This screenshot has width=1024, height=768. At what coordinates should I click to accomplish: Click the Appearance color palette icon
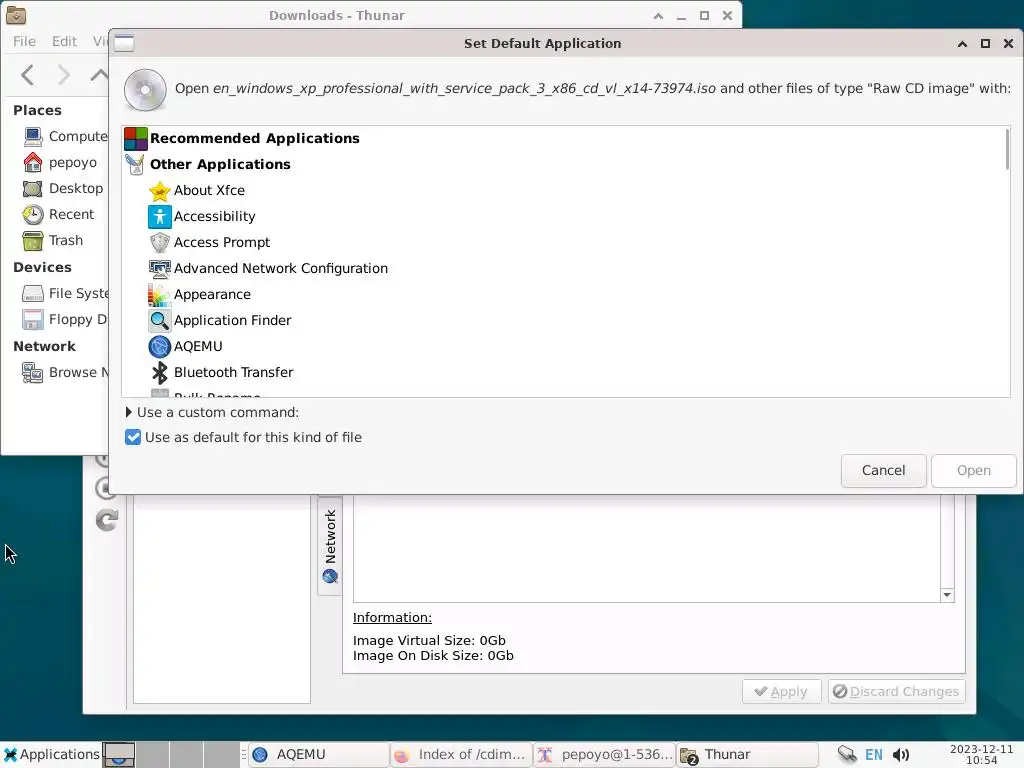pos(159,295)
